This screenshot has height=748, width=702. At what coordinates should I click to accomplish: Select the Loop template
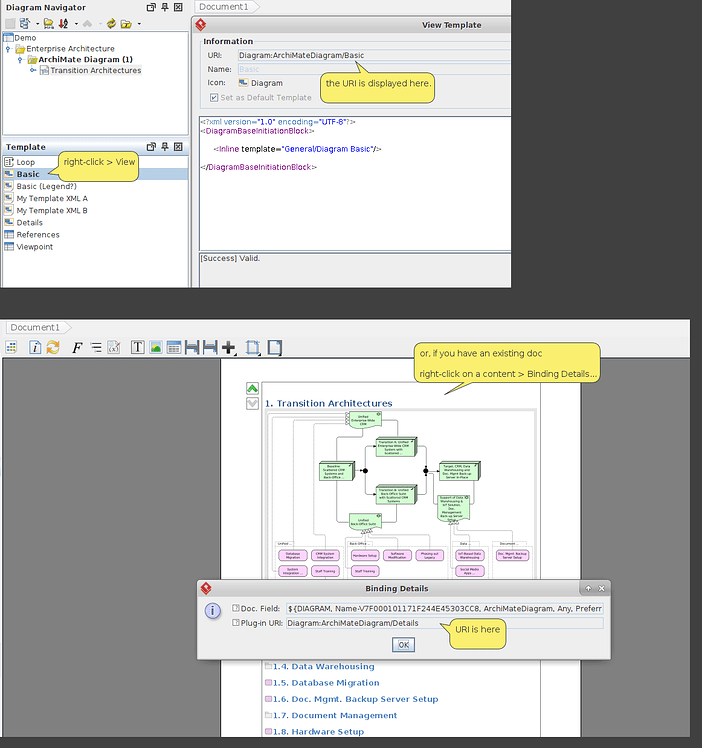[x=26, y=162]
